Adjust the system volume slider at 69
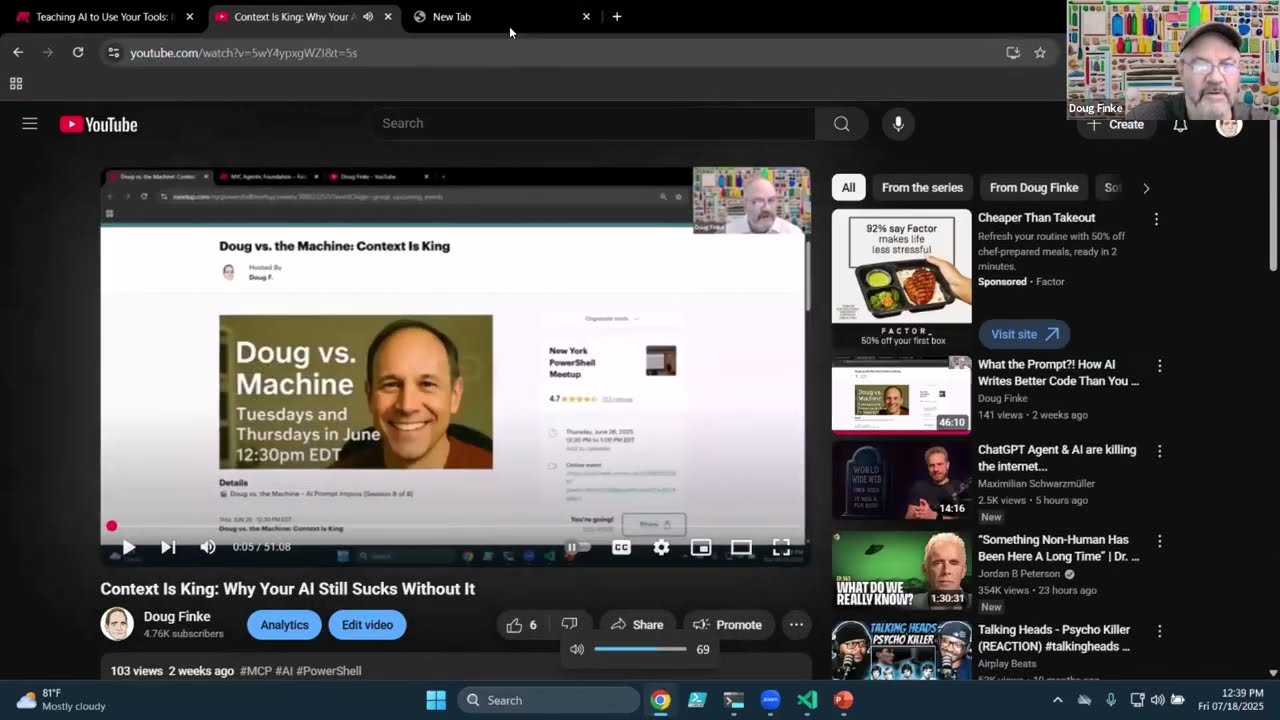This screenshot has height=720, width=1280. [x=640, y=649]
